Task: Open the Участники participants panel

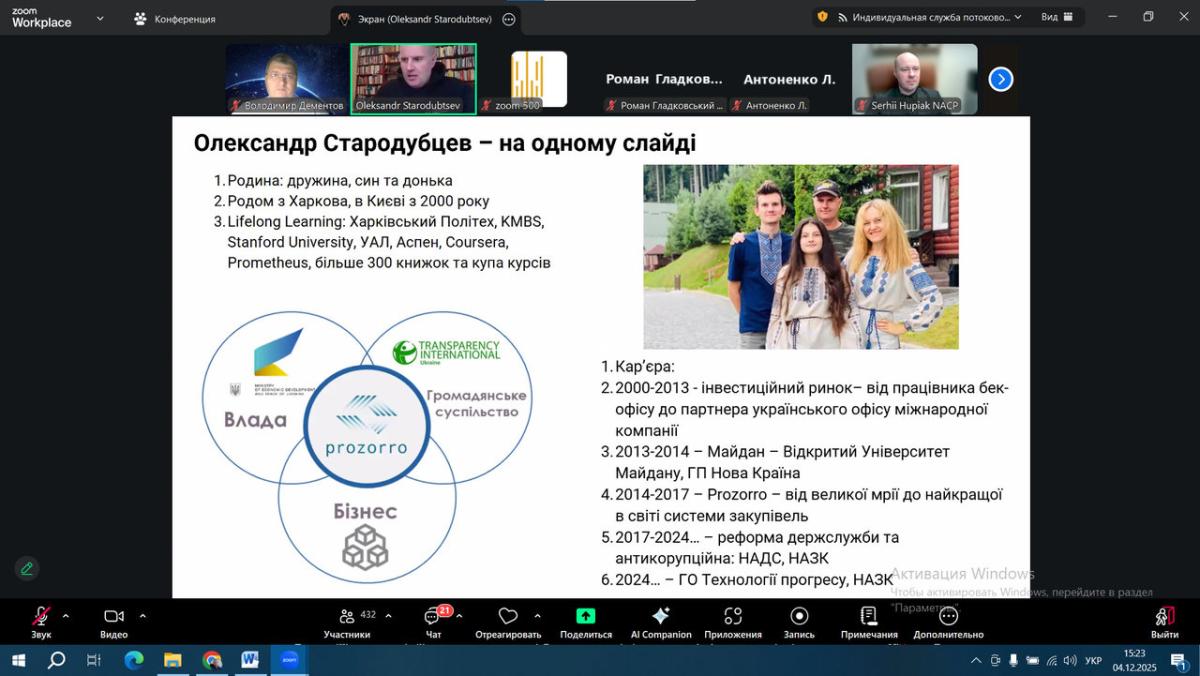Action: pos(347,617)
